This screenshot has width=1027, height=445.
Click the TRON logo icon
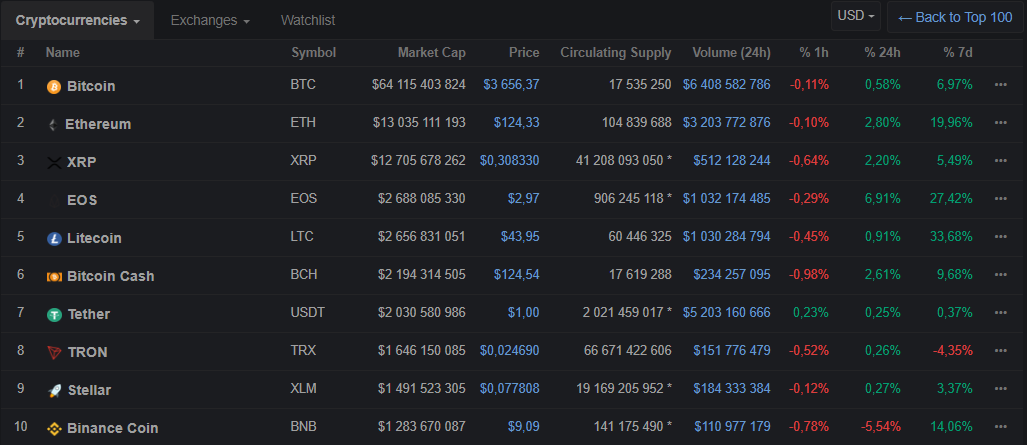pyautogui.click(x=54, y=353)
